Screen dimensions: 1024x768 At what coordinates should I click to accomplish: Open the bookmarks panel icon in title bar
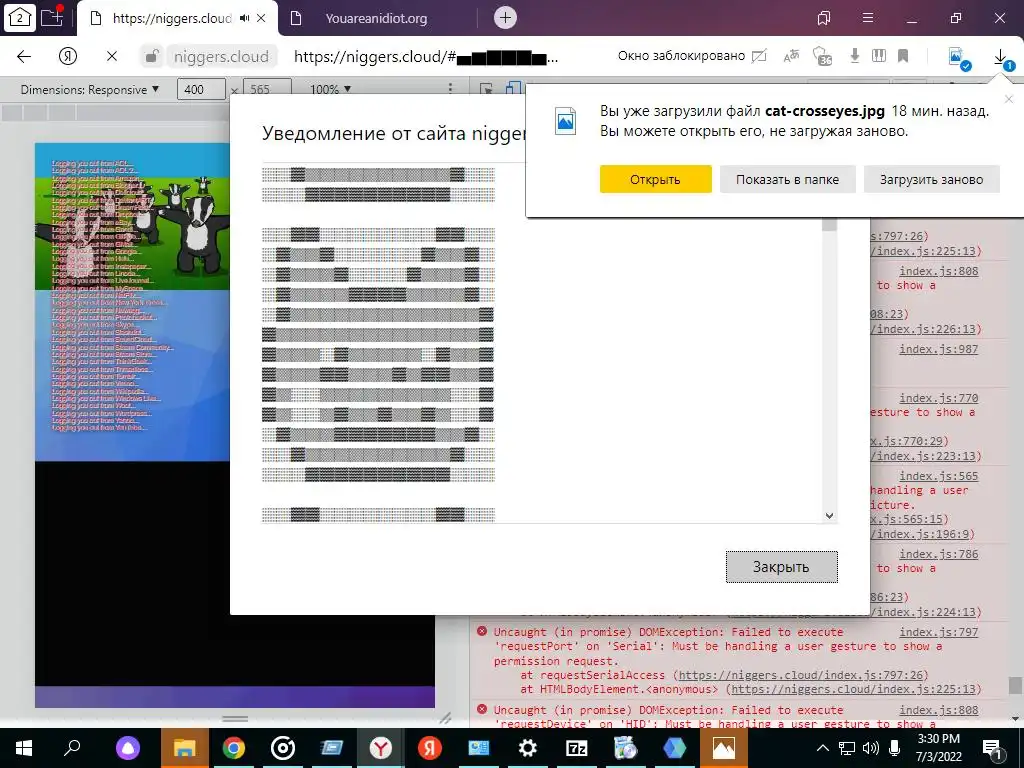click(824, 18)
